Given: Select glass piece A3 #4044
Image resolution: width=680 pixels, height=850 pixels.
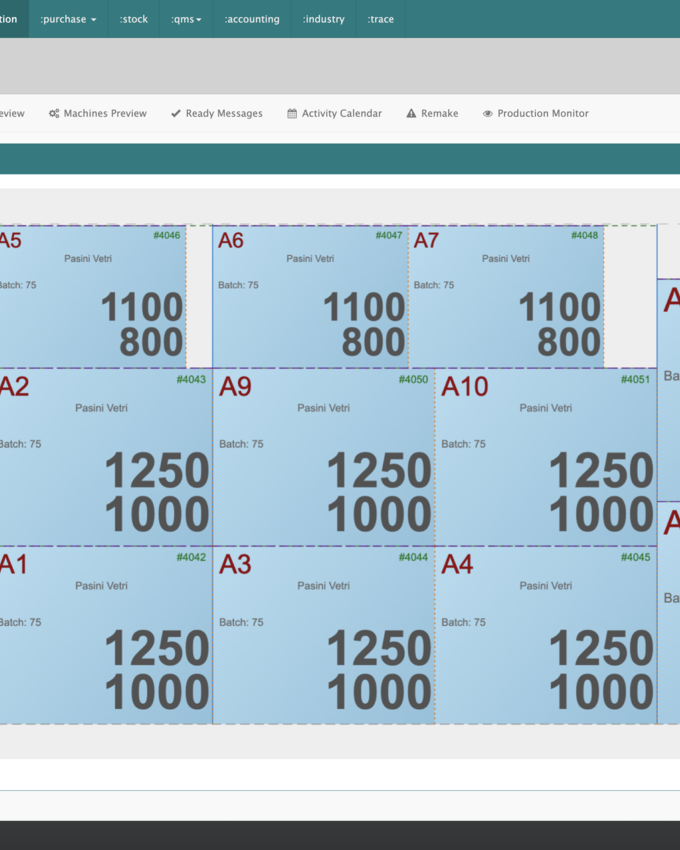Looking at the screenshot, I should [x=324, y=635].
